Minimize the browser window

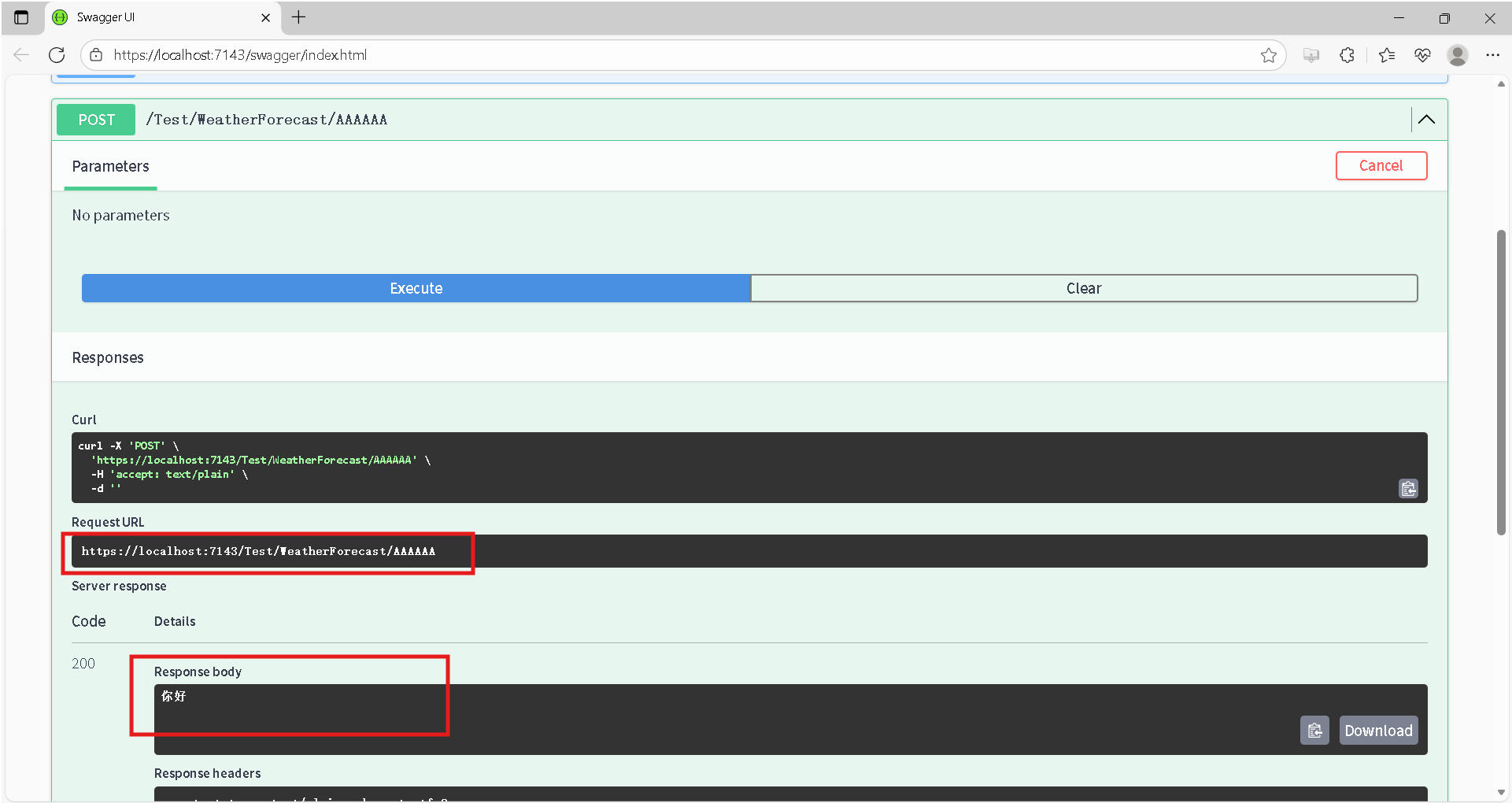tap(1399, 17)
